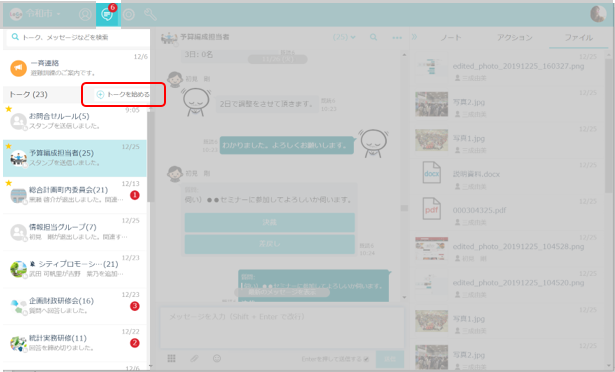The image size is (615, 372).
Task: Attach a file with paperclip icon
Action: (194, 358)
